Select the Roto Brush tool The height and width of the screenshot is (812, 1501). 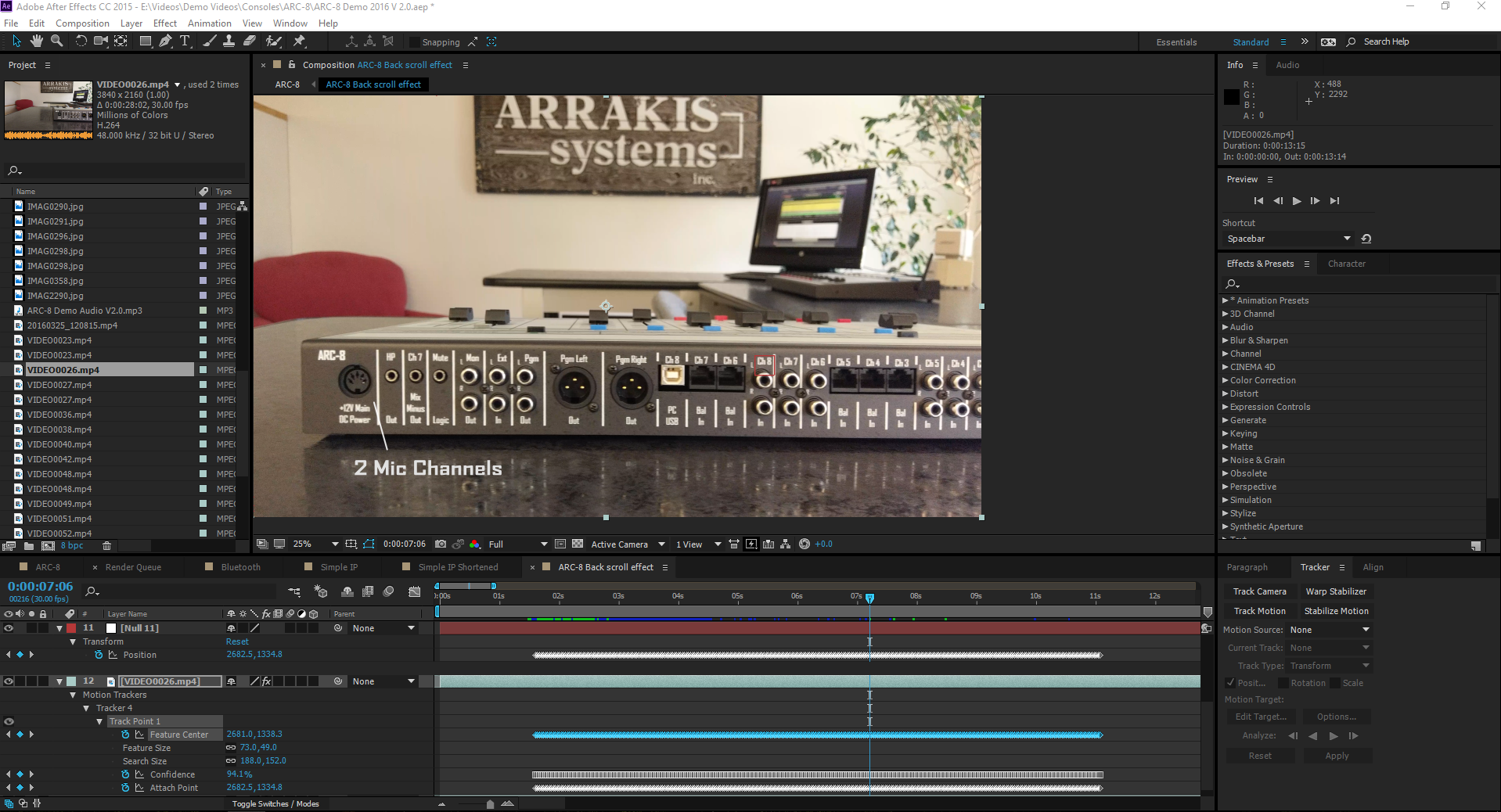(274, 41)
